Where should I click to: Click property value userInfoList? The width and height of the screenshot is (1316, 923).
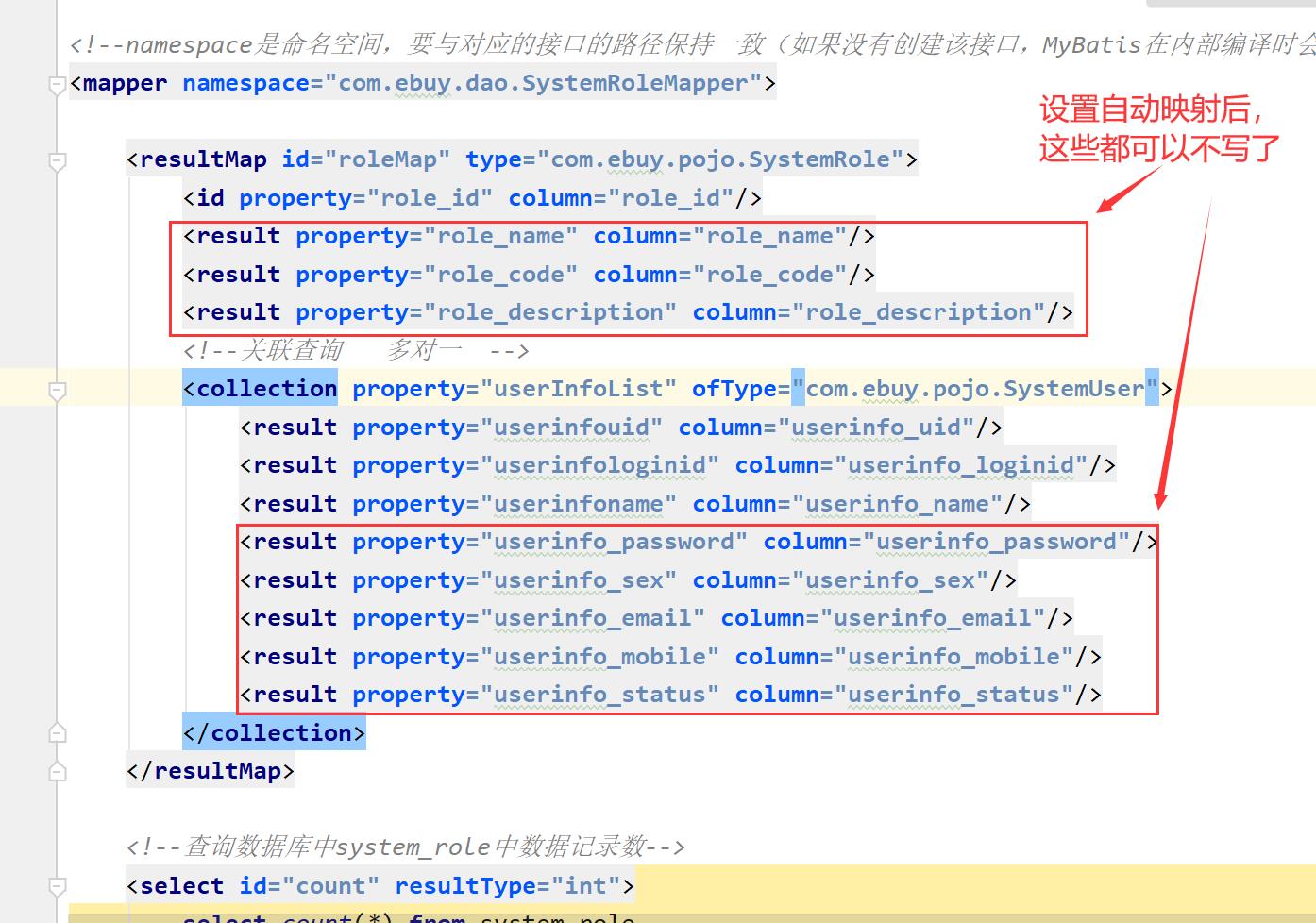click(579, 389)
